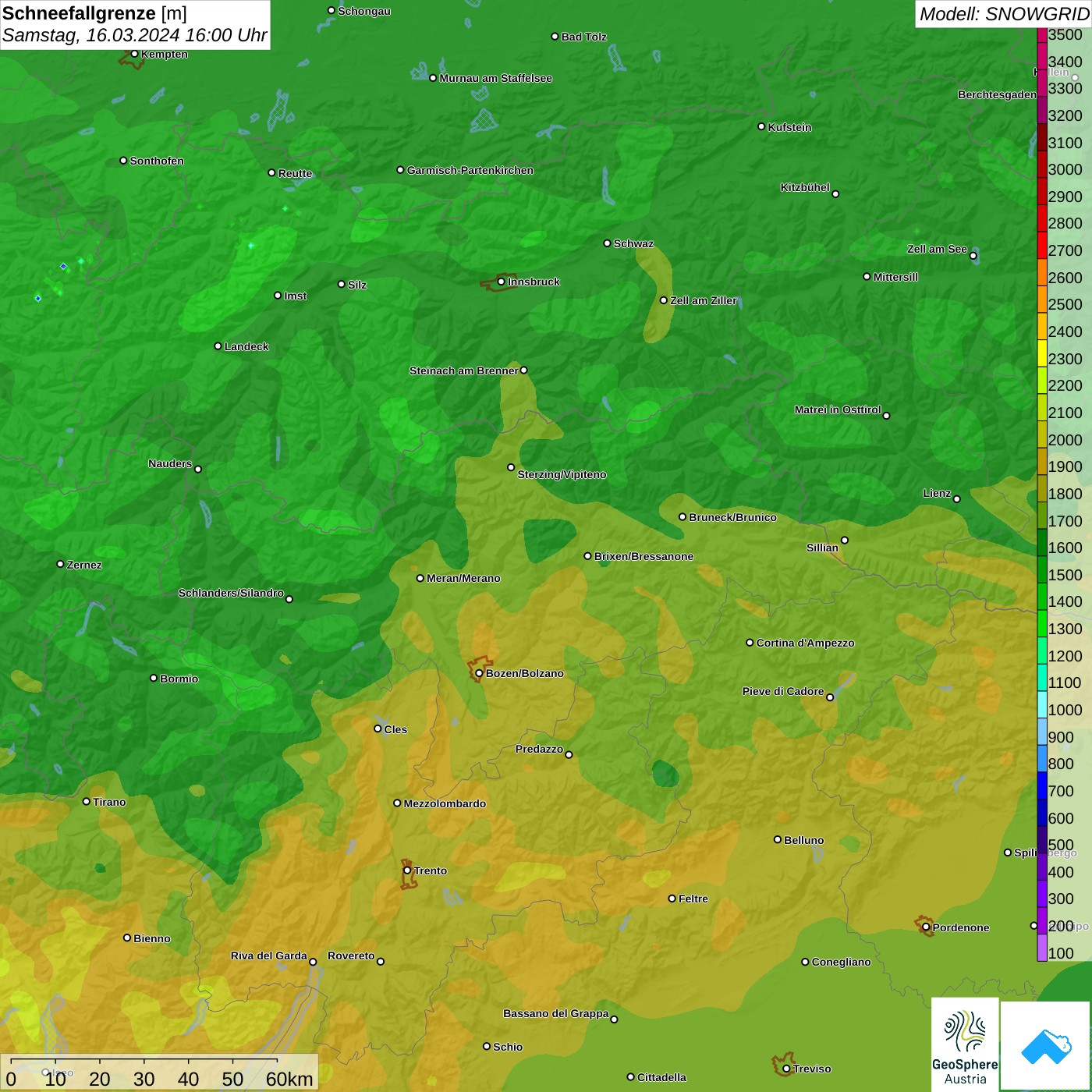The width and height of the screenshot is (1092, 1092).
Task: Click the Zell am Ziller label
Action: click(704, 300)
